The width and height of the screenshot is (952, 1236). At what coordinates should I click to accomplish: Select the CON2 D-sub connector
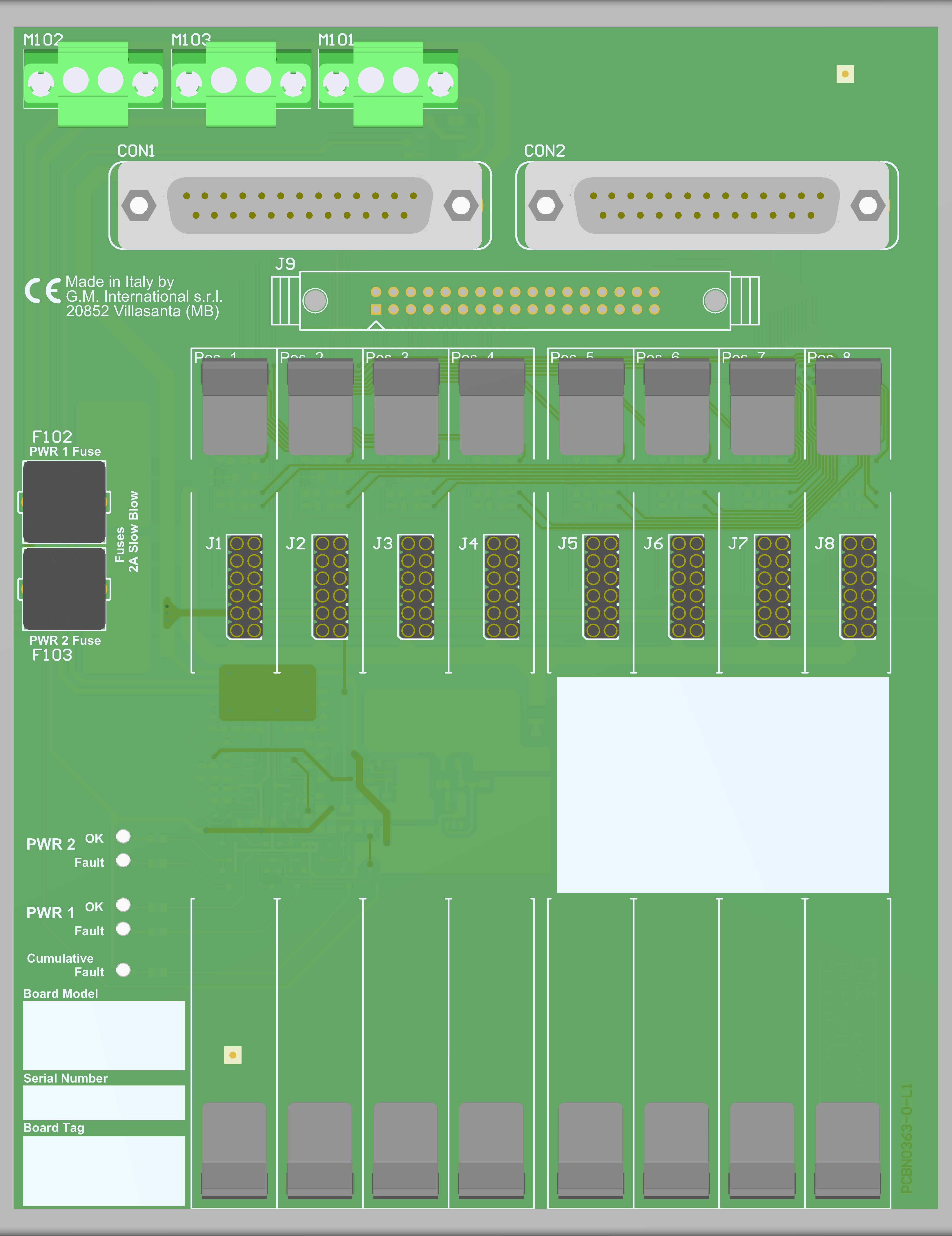707,205
